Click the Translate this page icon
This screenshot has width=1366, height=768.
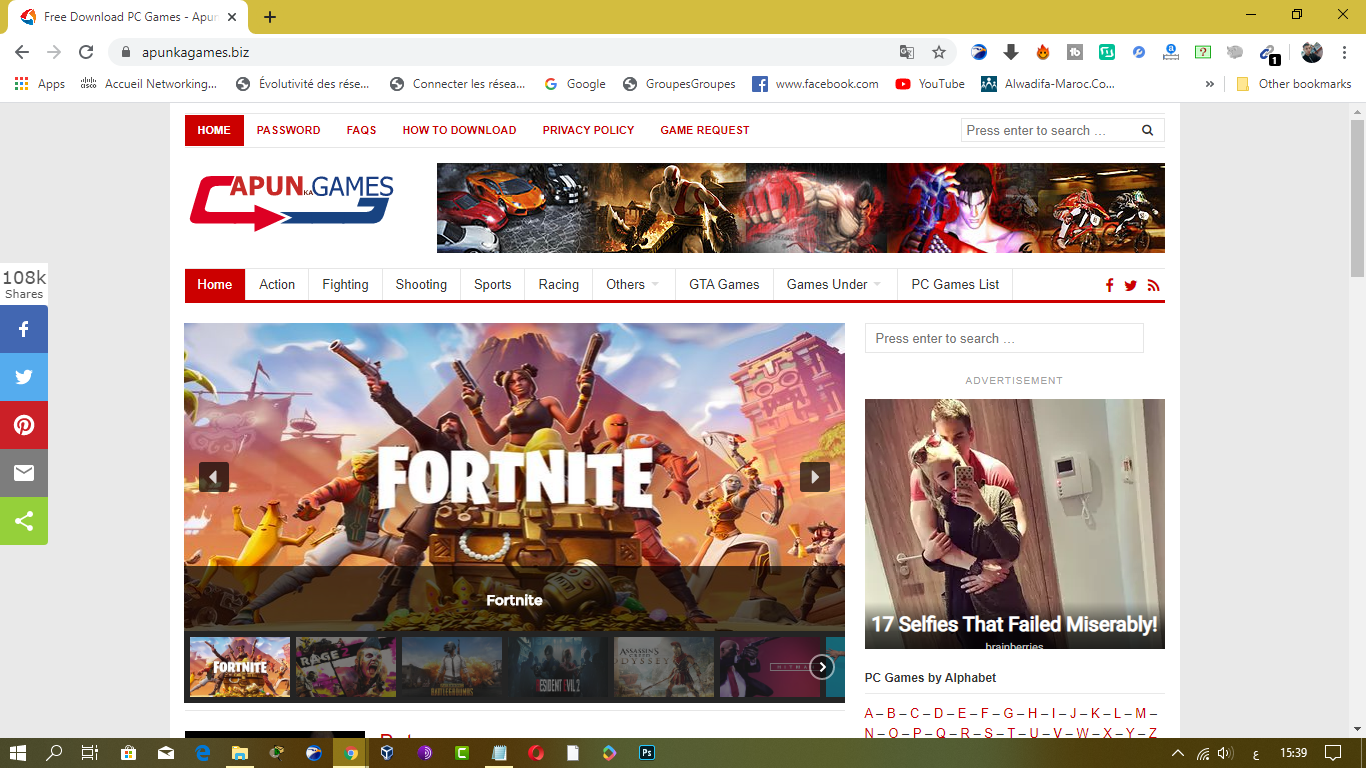click(x=906, y=52)
